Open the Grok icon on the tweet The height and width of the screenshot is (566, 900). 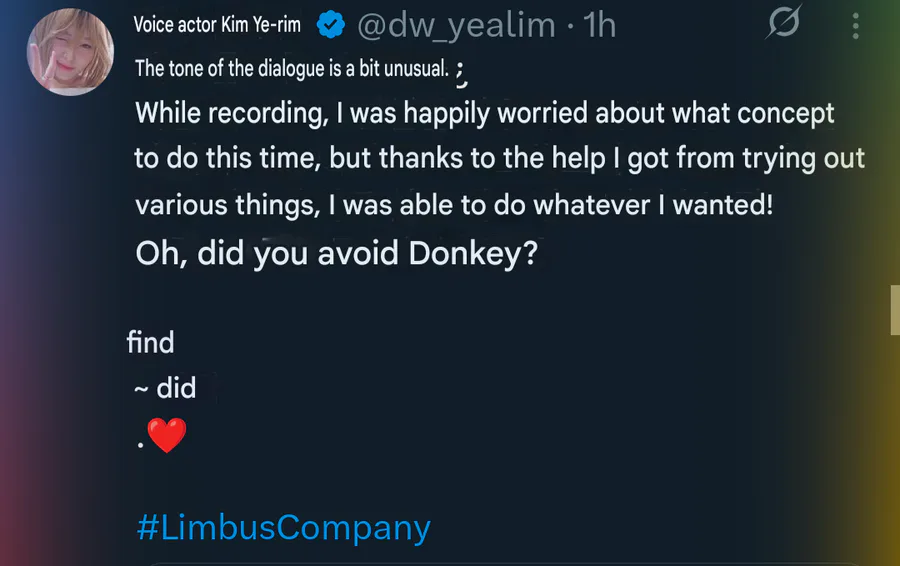pos(783,24)
